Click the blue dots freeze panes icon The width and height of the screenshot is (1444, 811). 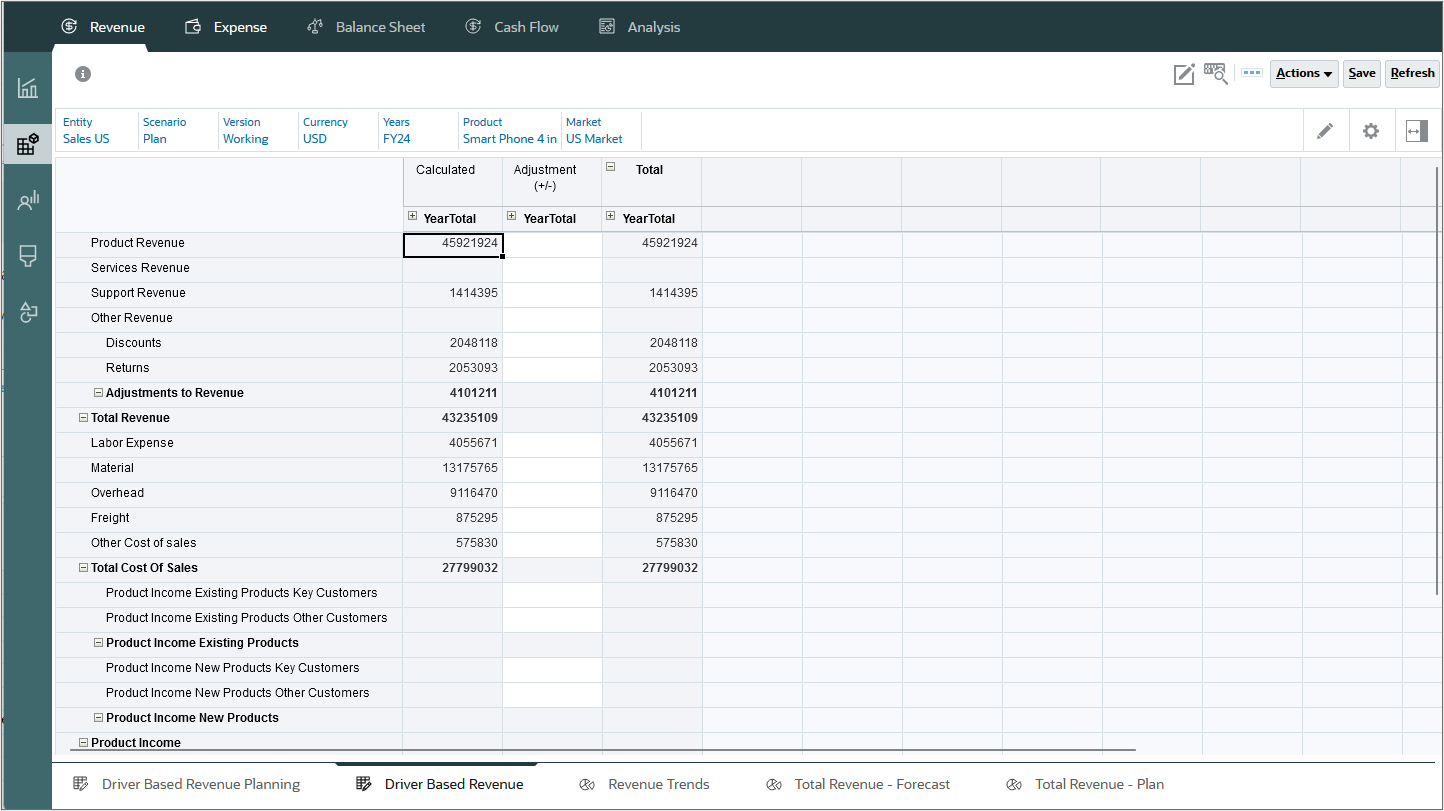pos(1251,73)
